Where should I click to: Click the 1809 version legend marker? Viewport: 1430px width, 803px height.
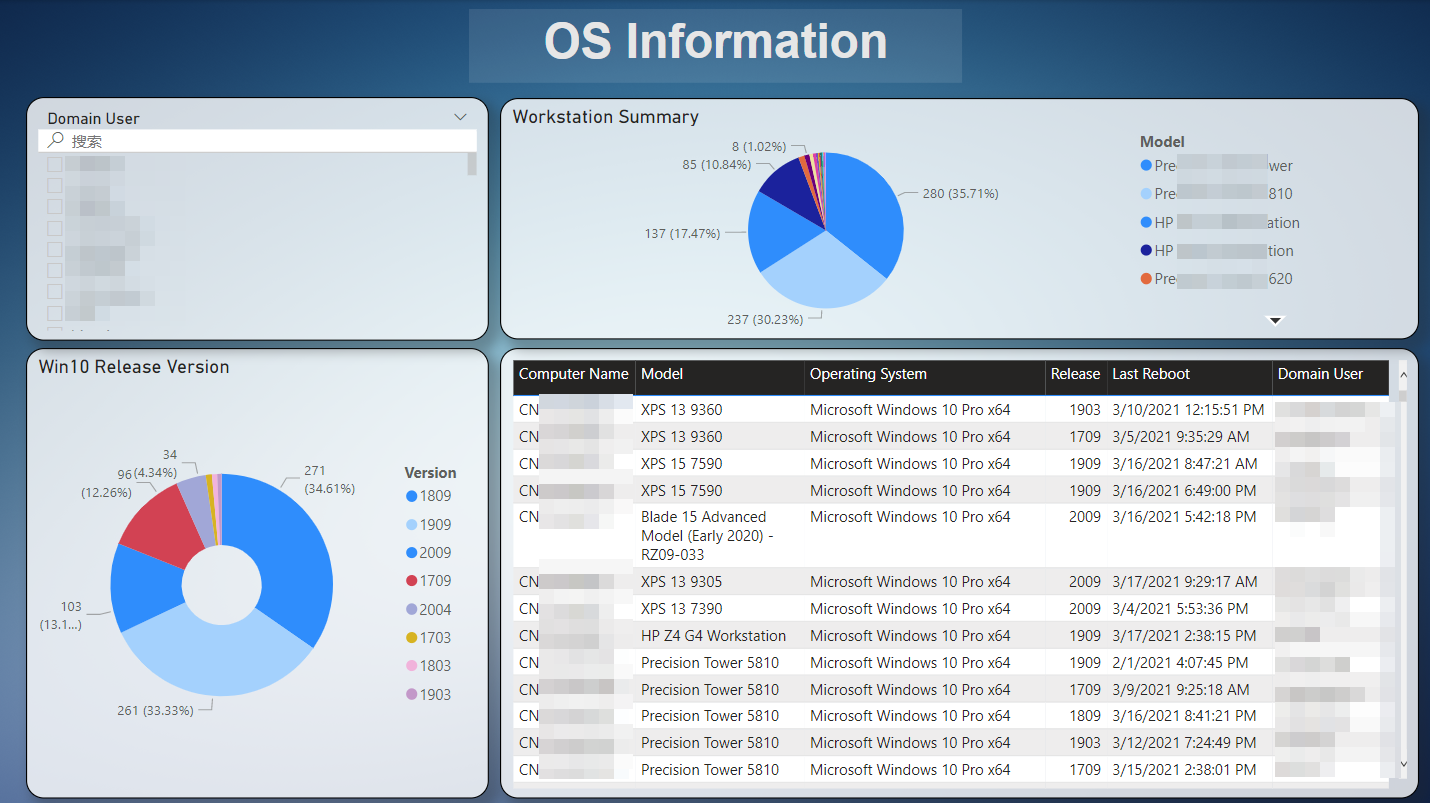(x=412, y=496)
